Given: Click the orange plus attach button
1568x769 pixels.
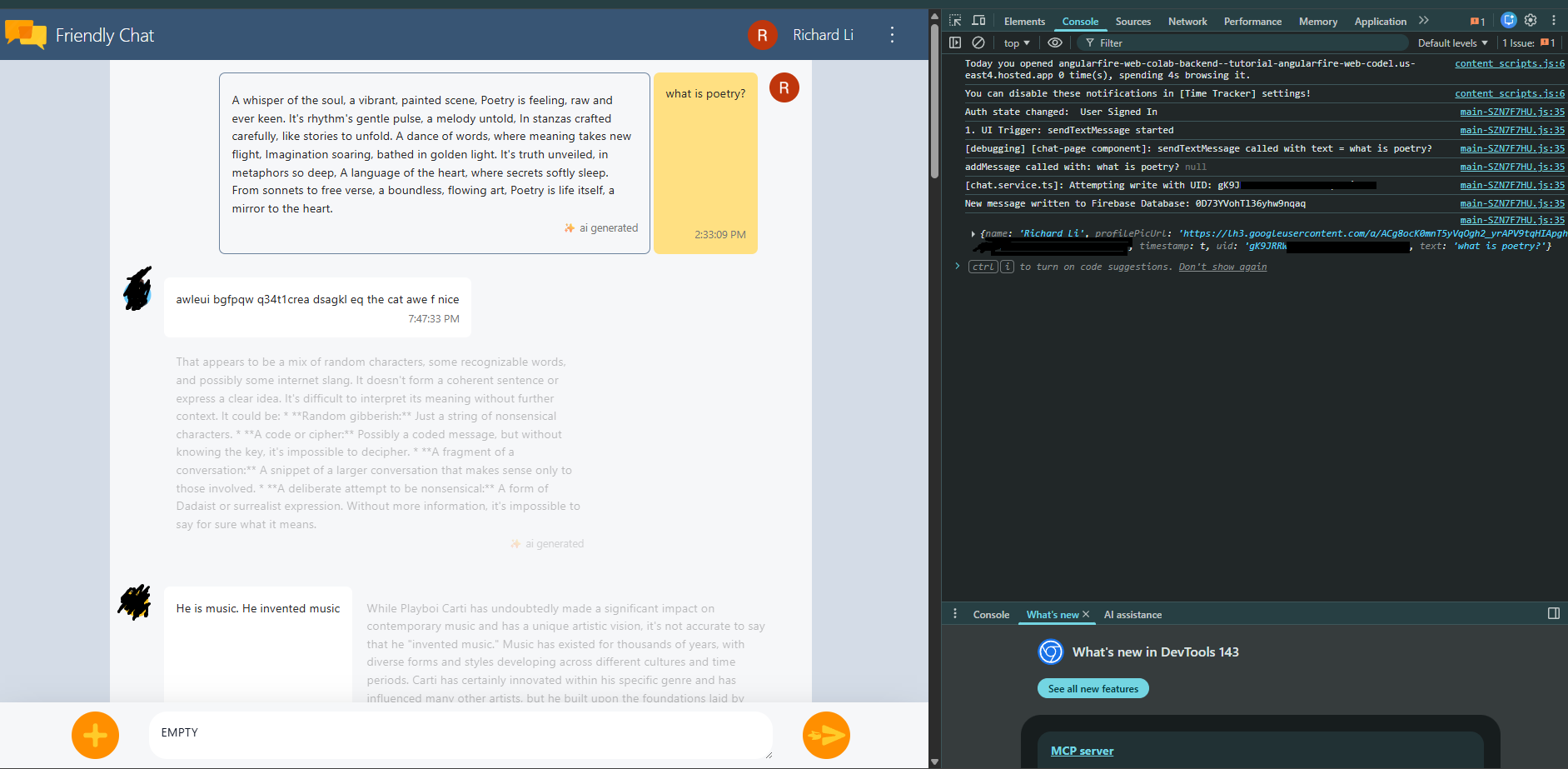Looking at the screenshot, I should (95, 735).
